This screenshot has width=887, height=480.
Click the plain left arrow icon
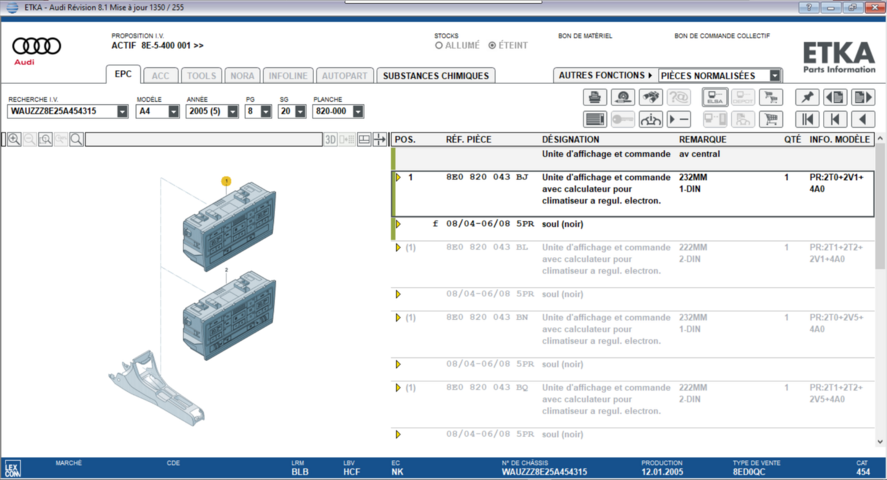coord(863,119)
